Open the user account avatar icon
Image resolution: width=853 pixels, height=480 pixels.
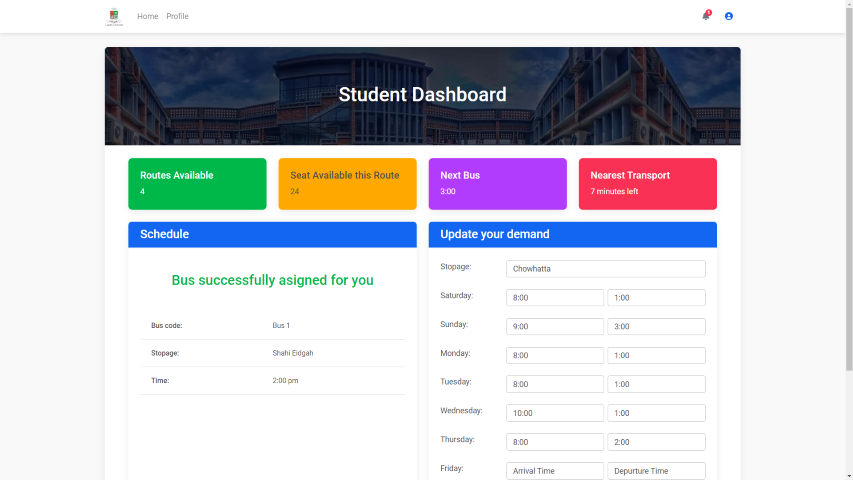729,16
